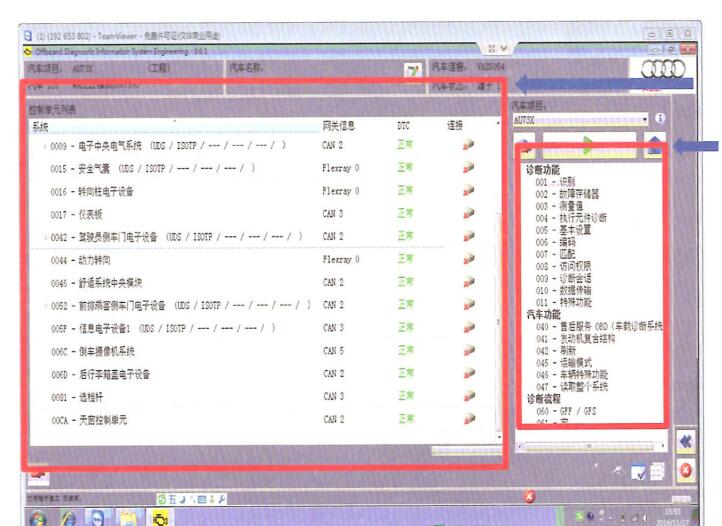Image resolution: width=722 pixels, height=526 pixels.
Task: Select 042 - 刷新 function
Action: click(556, 351)
